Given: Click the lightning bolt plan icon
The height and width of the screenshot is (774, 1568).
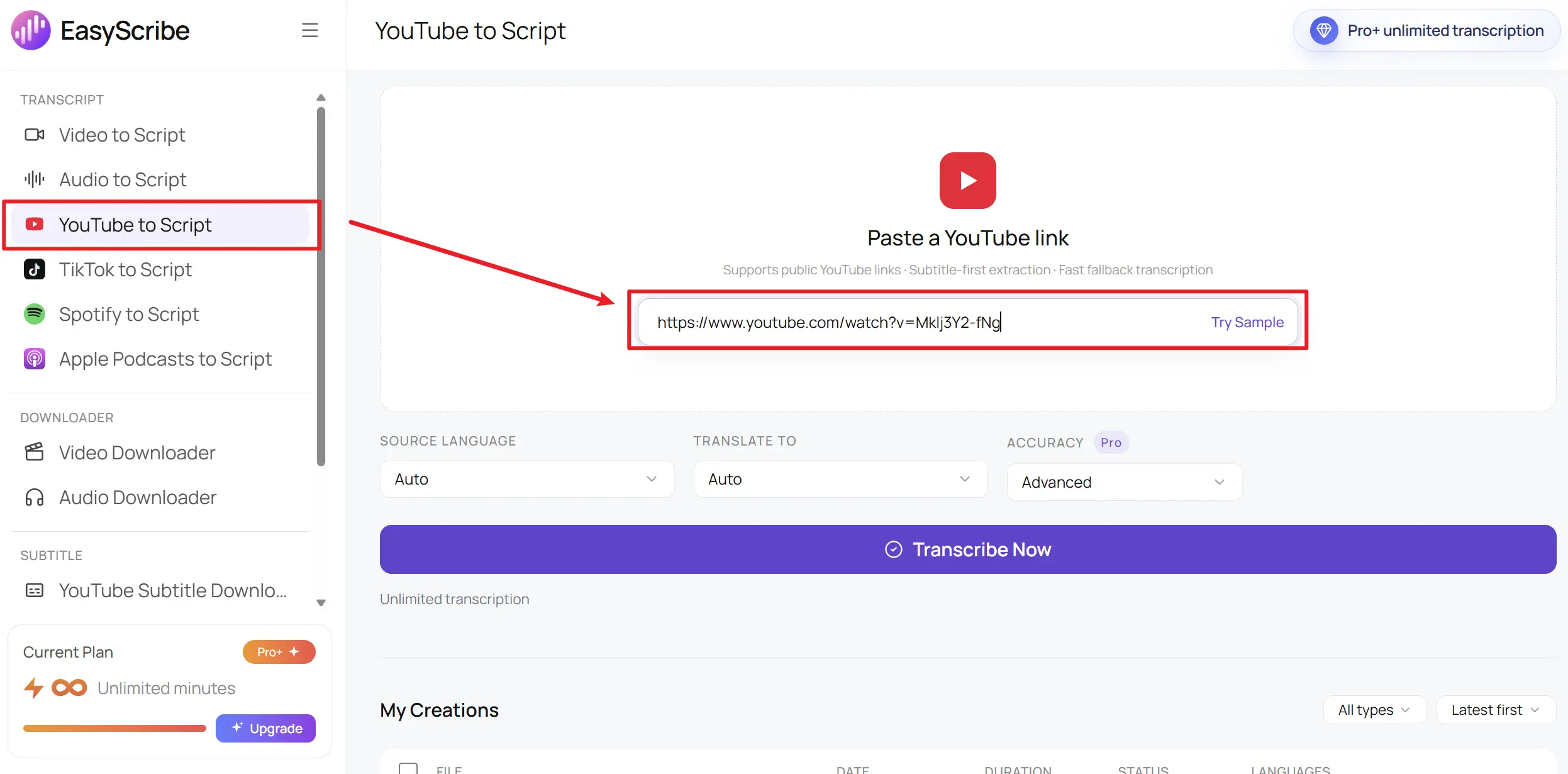Looking at the screenshot, I should tap(34, 688).
